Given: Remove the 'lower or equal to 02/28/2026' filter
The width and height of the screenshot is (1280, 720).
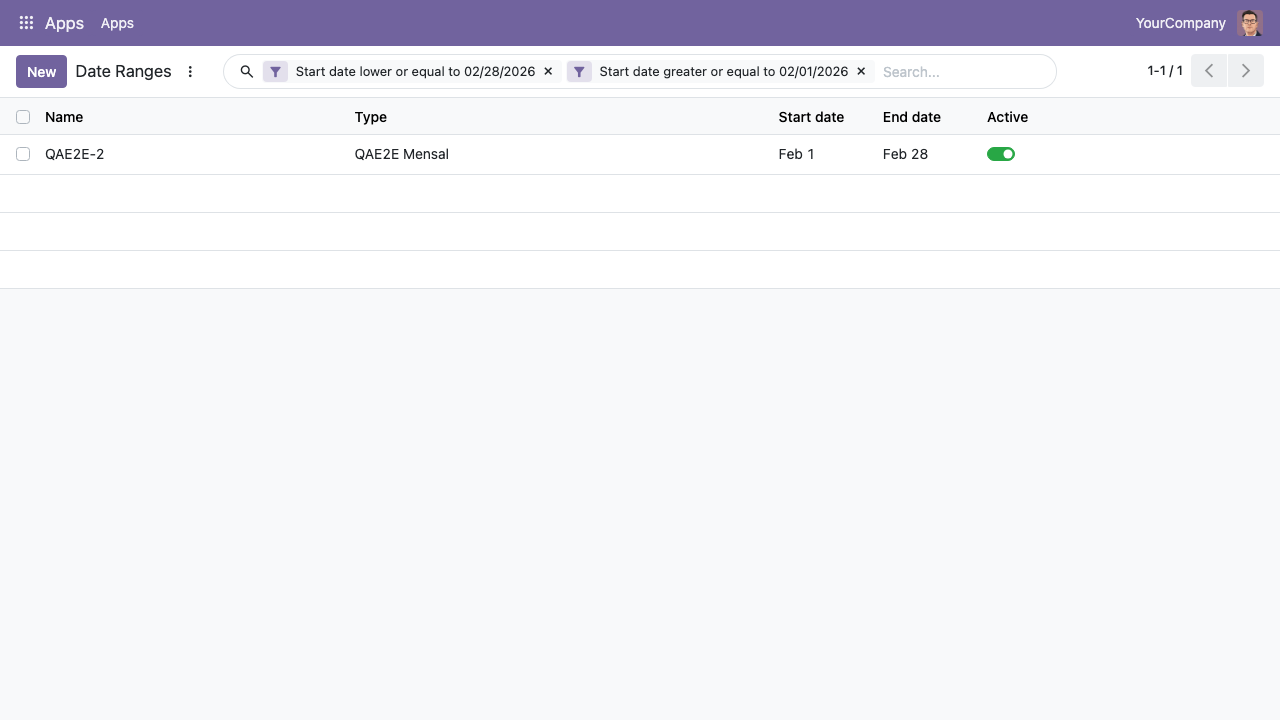Looking at the screenshot, I should click(x=548, y=72).
